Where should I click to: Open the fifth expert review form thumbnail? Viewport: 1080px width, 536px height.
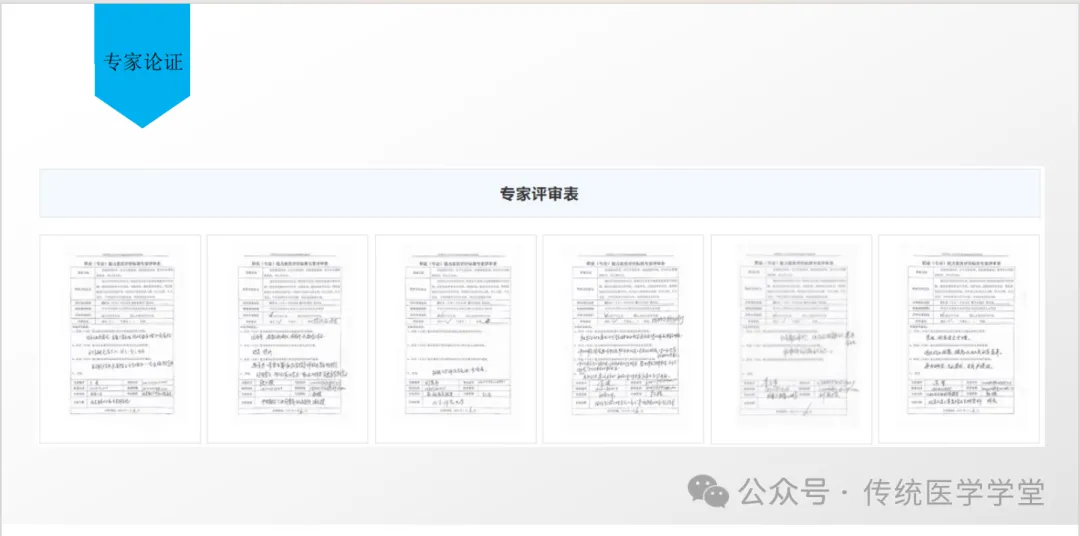pos(791,339)
